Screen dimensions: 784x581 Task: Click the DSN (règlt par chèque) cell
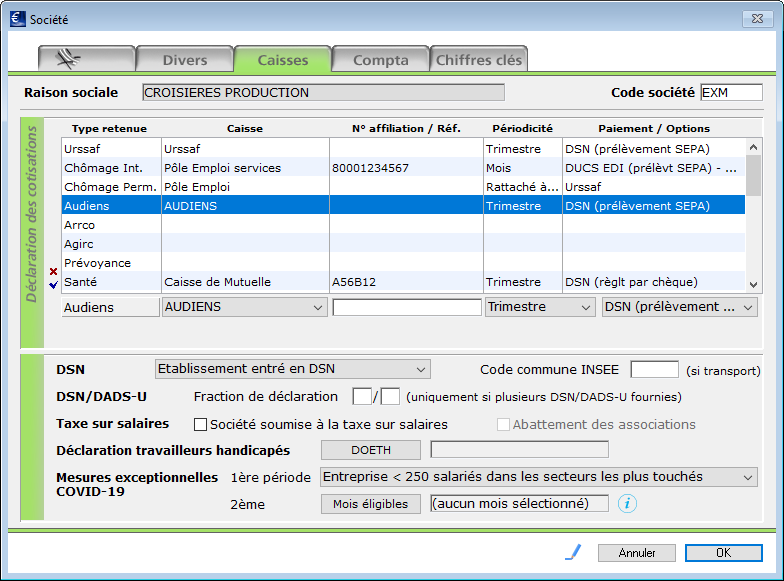(x=654, y=282)
